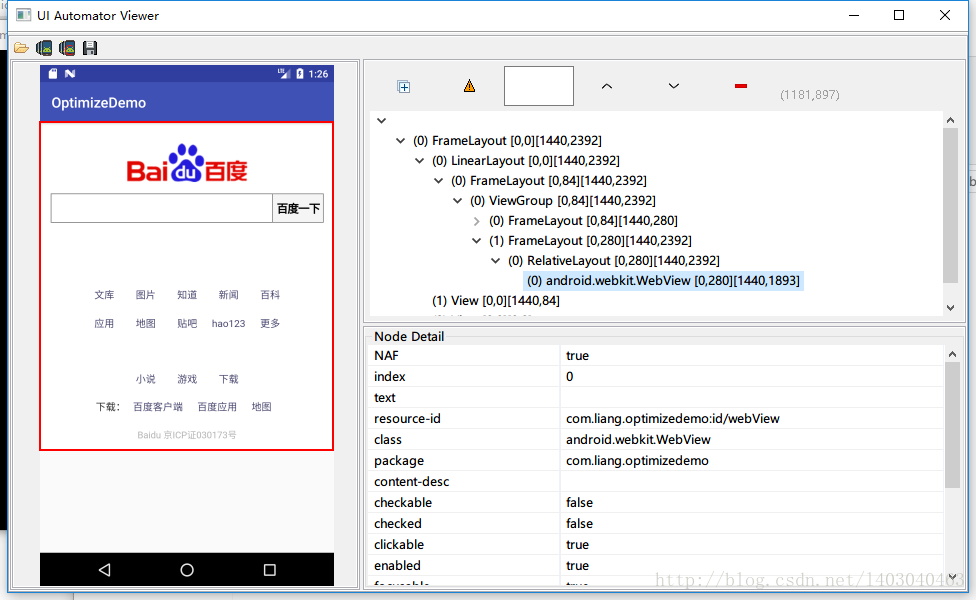976x600 pixels.
Task: Click the Baidu logo in device screenshot
Action: (187, 164)
